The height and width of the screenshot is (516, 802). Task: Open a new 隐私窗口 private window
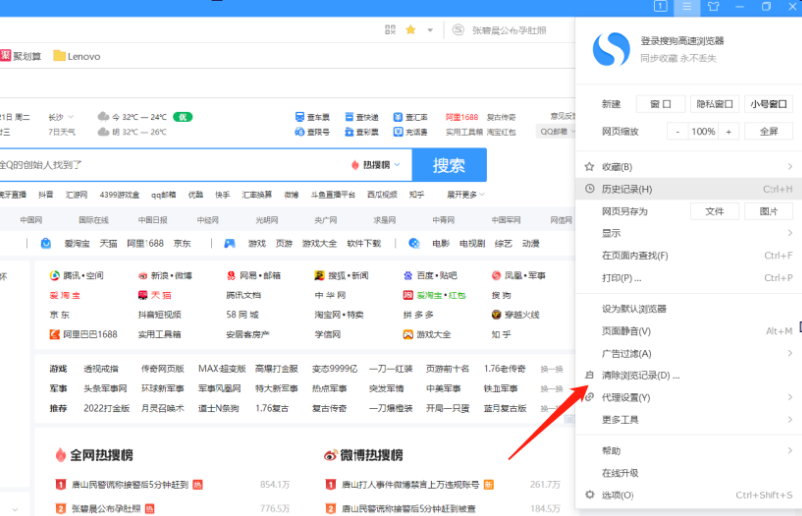click(x=715, y=104)
